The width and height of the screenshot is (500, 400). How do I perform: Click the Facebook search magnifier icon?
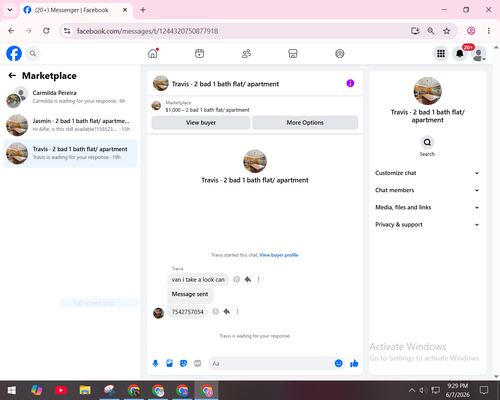(33, 53)
